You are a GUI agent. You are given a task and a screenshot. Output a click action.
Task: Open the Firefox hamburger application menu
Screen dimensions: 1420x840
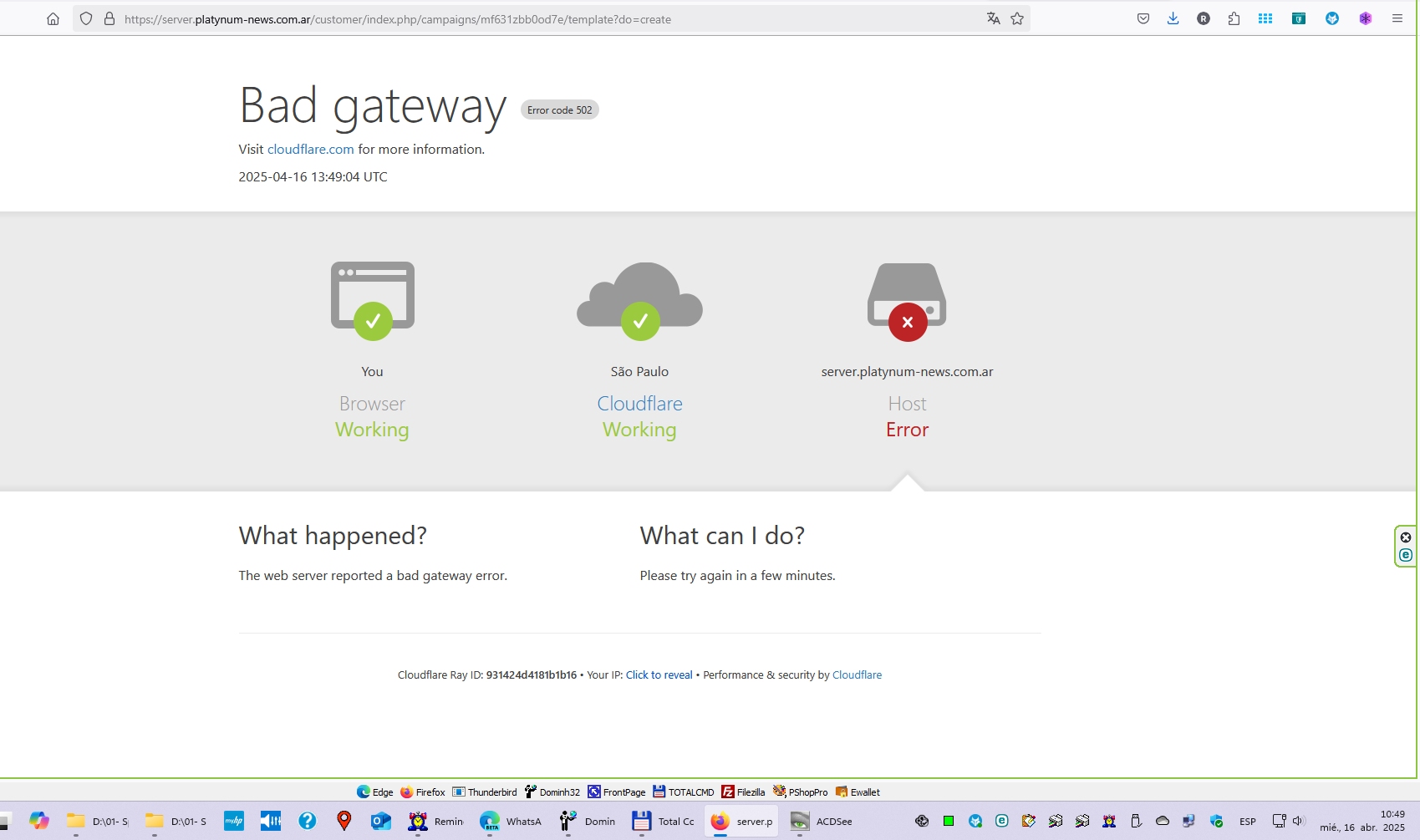1397,18
